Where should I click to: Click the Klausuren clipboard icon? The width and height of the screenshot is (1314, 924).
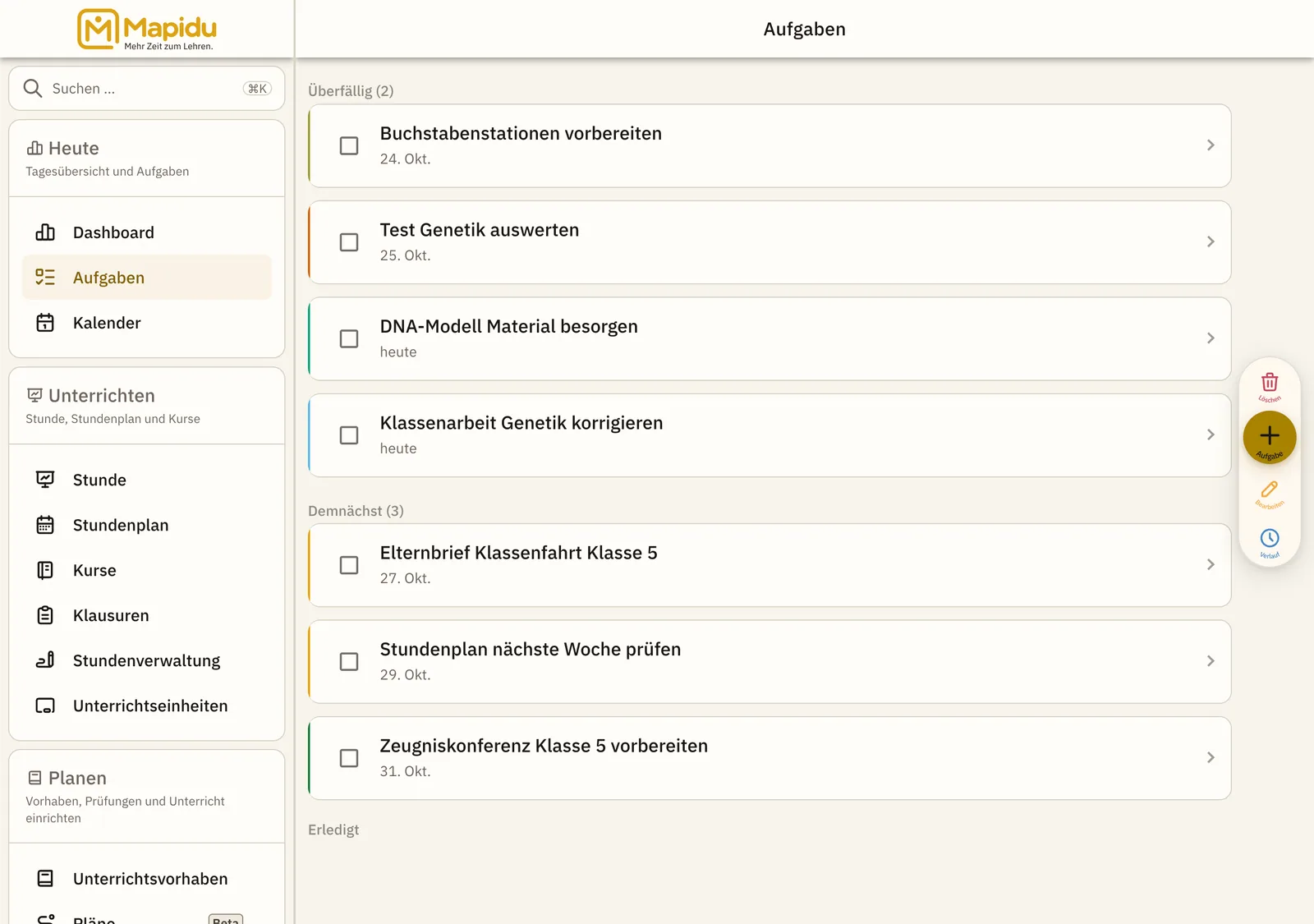(45, 615)
